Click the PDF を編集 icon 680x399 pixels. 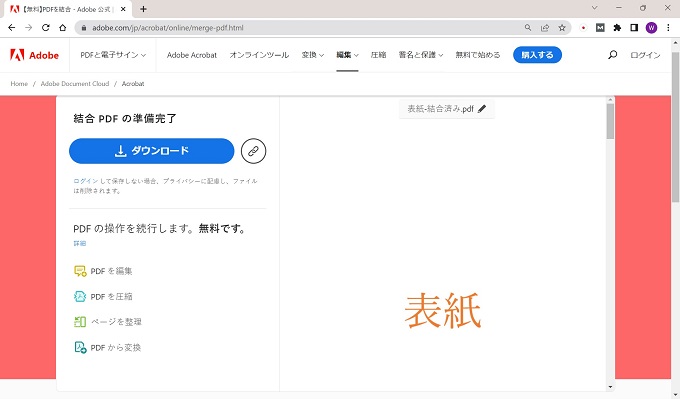pyautogui.click(x=80, y=271)
